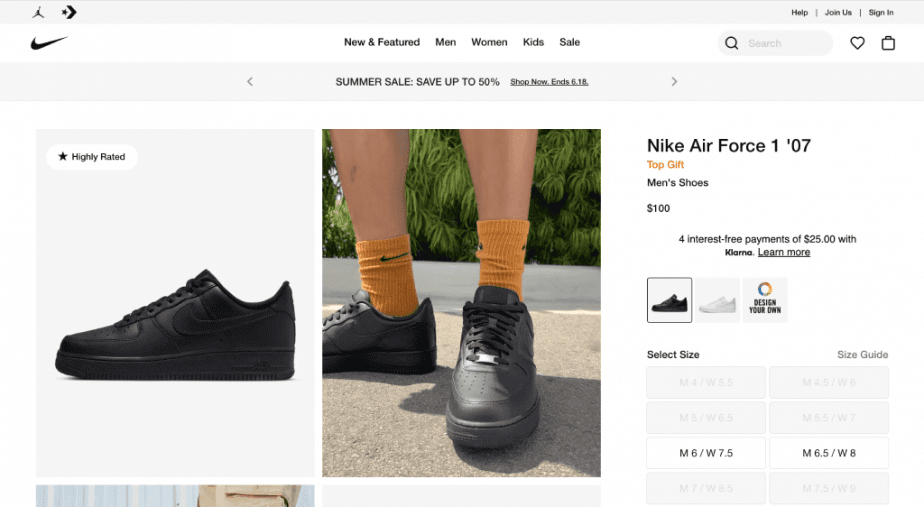Click the Help link
The height and width of the screenshot is (507, 924).
coord(800,12)
